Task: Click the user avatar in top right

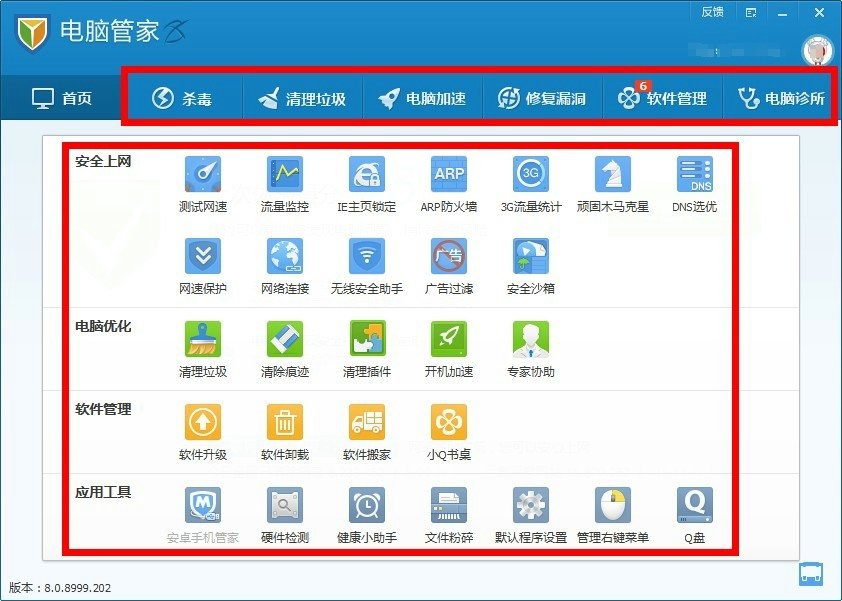Action: tap(818, 49)
